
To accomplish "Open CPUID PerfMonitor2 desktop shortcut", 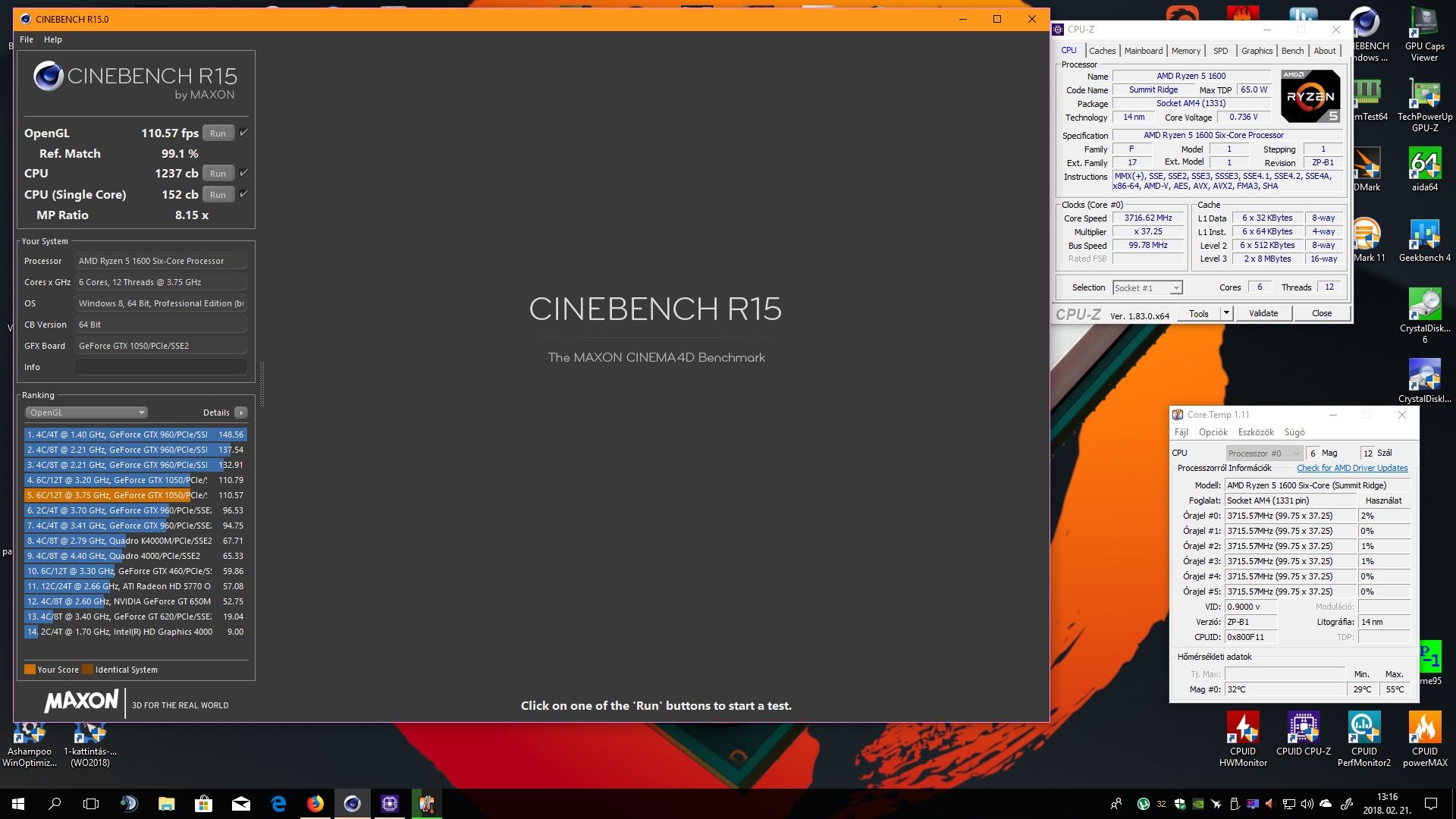I will click(x=1363, y=739).
